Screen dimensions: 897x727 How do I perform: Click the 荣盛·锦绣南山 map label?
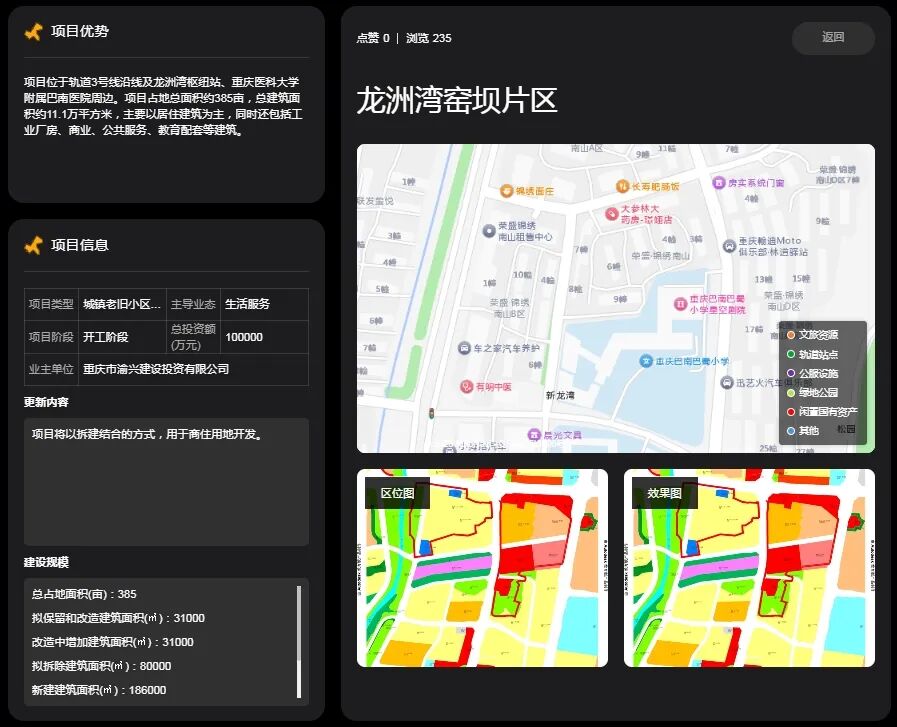pyautogui.click(x=661, y=256)
